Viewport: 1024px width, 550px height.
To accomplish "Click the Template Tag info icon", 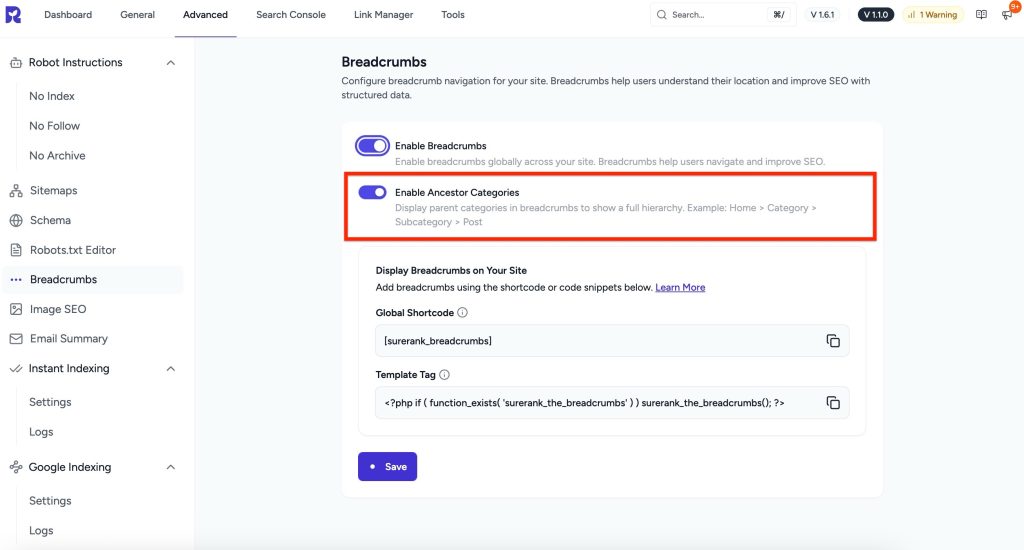I will click(x=444, y=375).
